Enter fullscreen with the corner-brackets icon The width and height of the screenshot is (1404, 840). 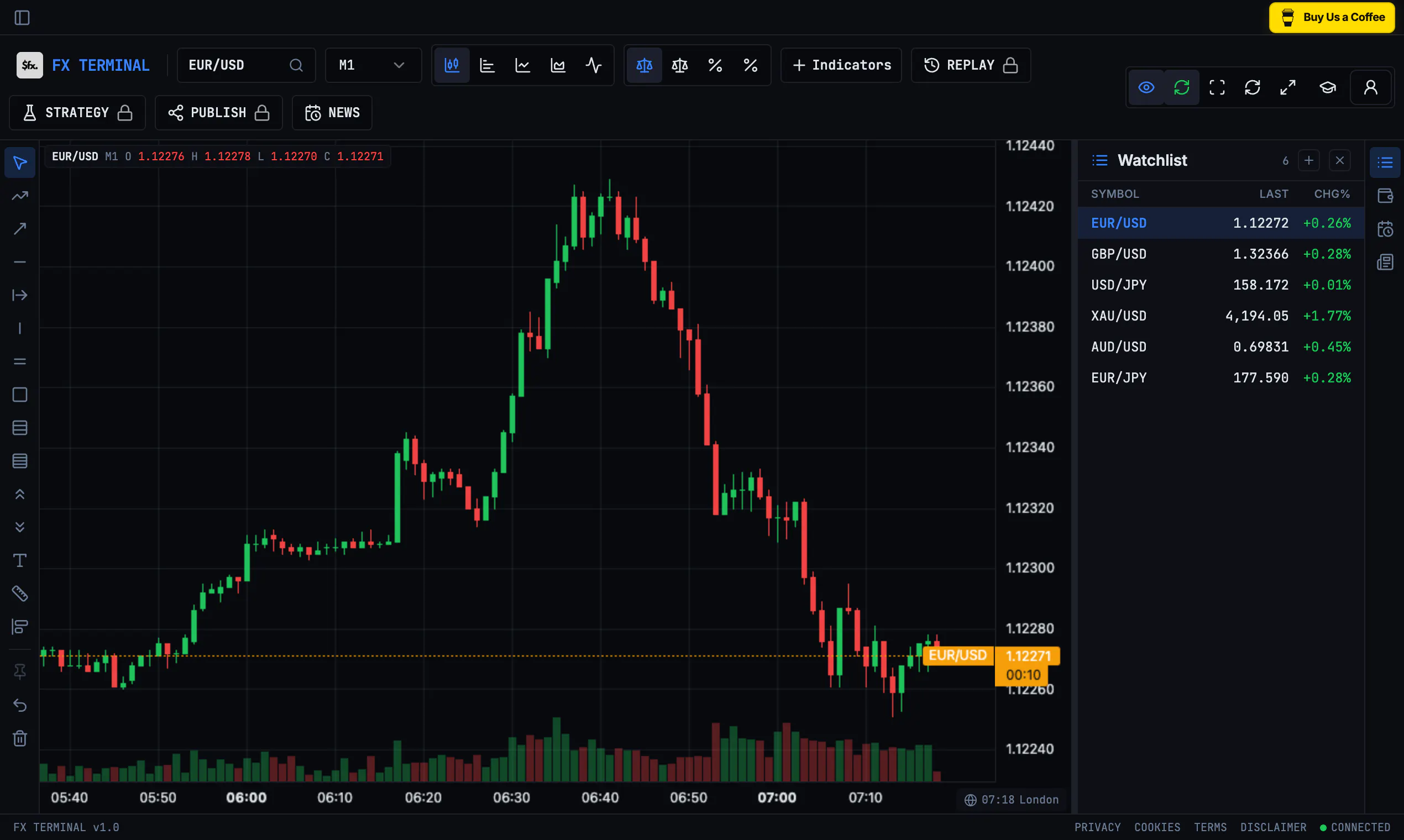point(1217,87)
